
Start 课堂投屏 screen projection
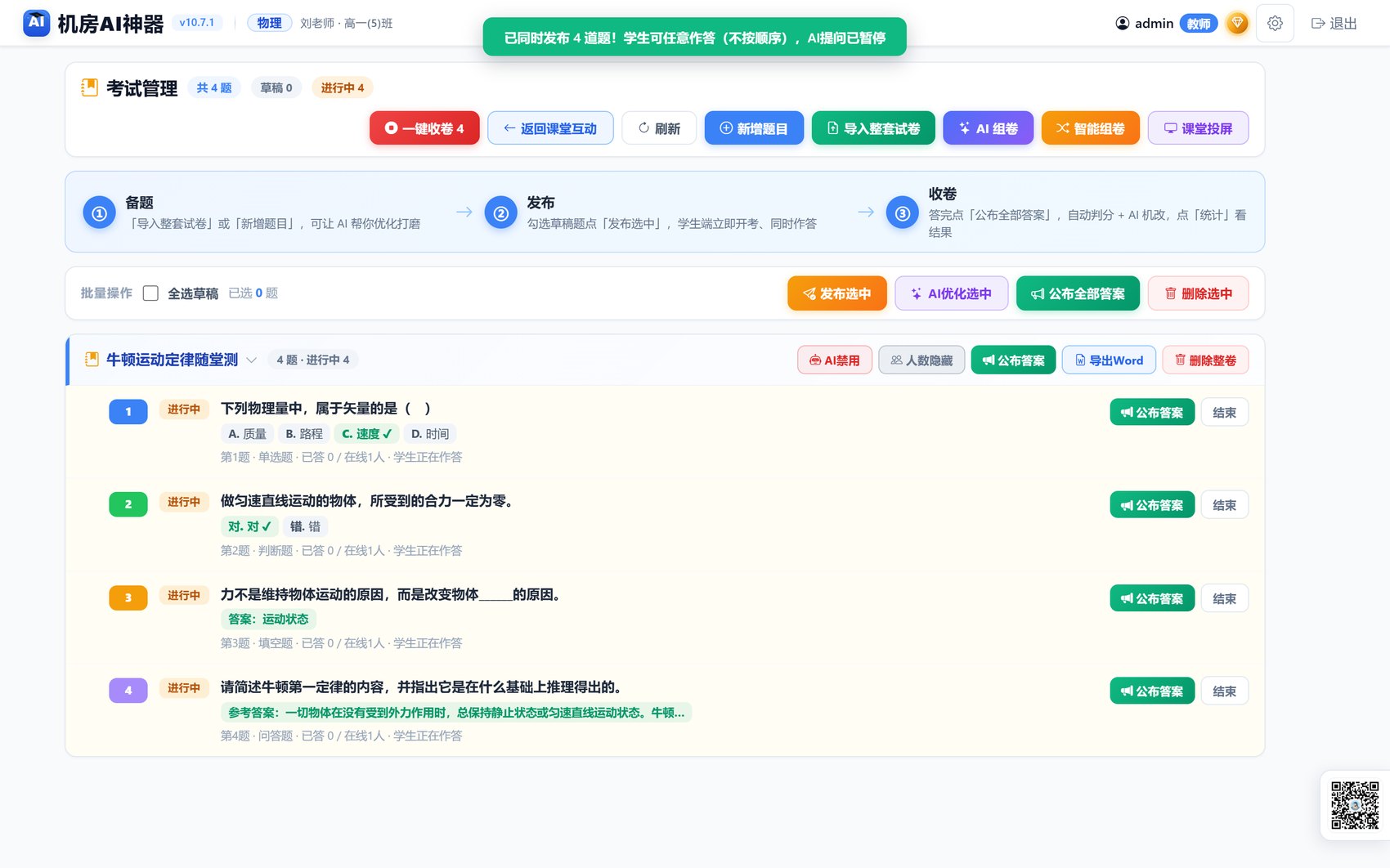click(x=1198, y=128)
